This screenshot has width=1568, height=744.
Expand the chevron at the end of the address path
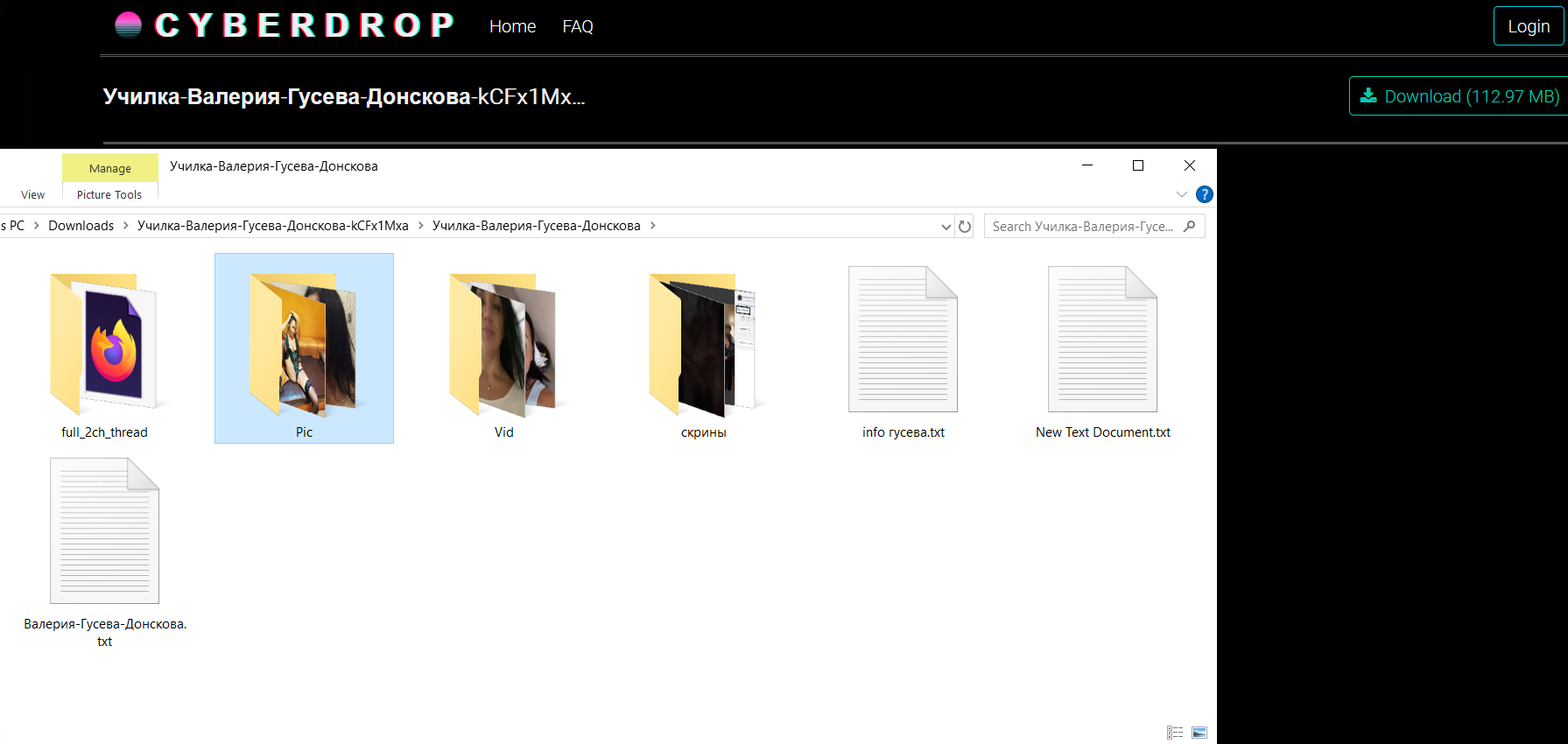click(x=653, y=226)
